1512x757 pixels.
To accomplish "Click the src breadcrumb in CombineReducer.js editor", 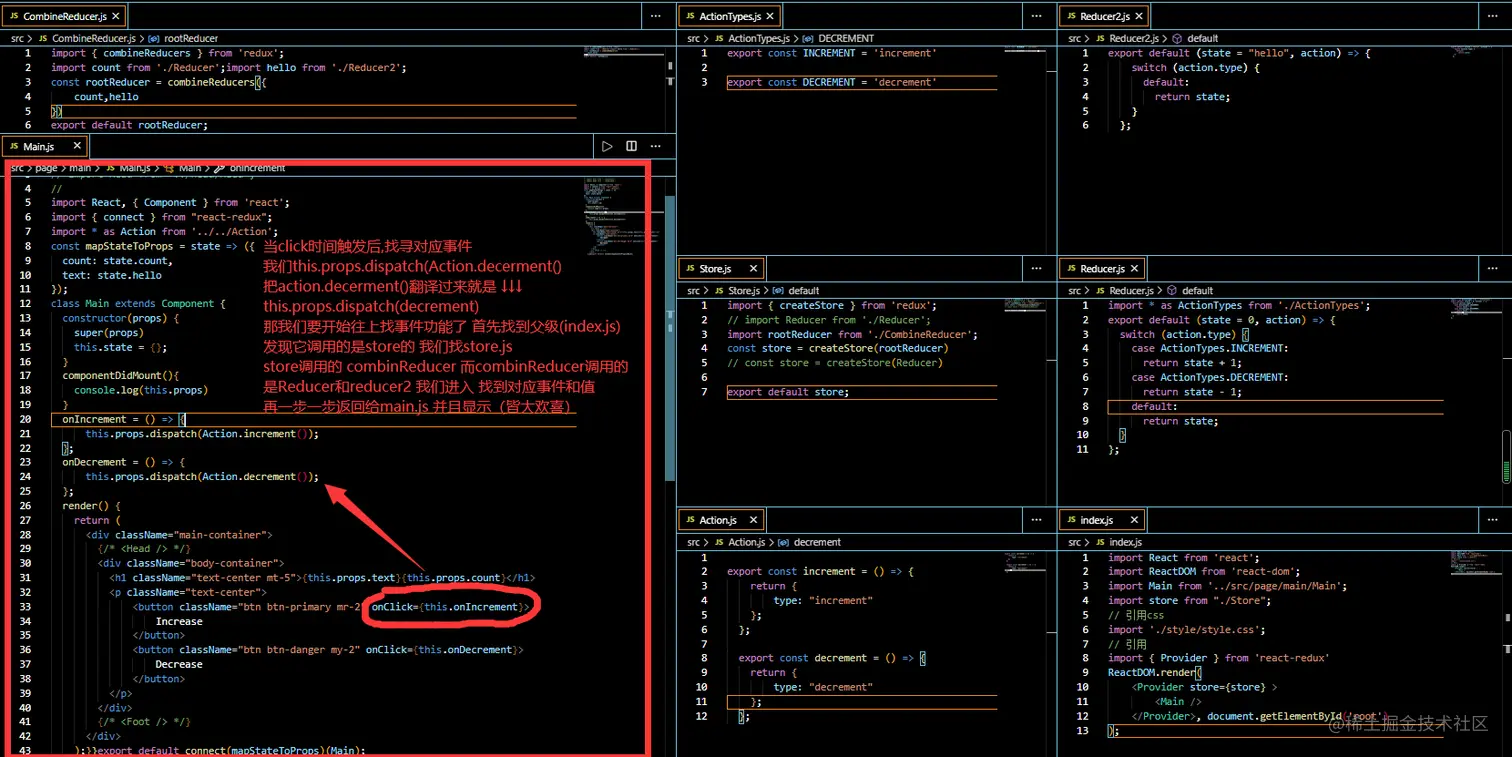I will [x=18, y=38].
